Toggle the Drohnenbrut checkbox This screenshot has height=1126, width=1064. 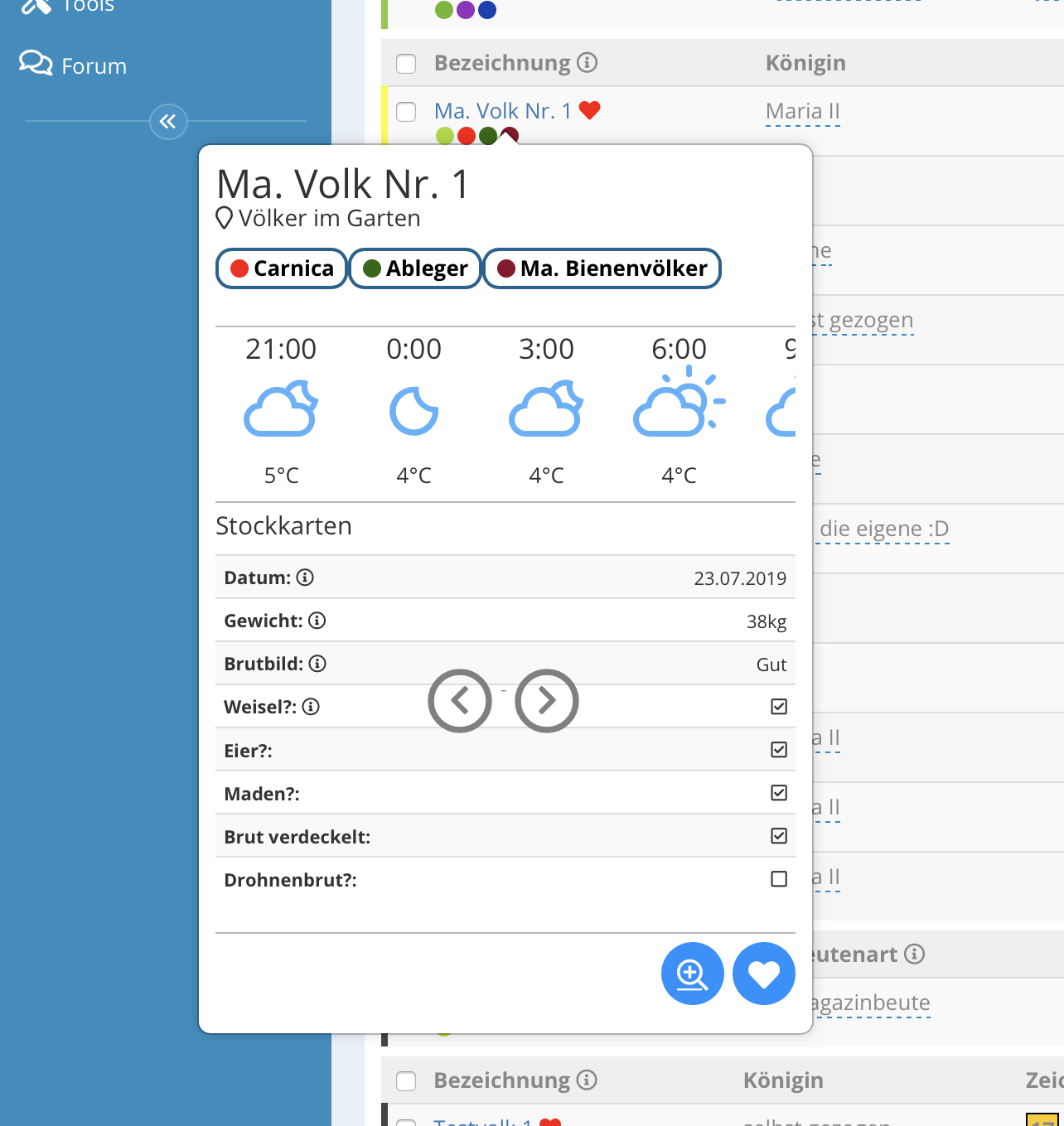point(779,879)
